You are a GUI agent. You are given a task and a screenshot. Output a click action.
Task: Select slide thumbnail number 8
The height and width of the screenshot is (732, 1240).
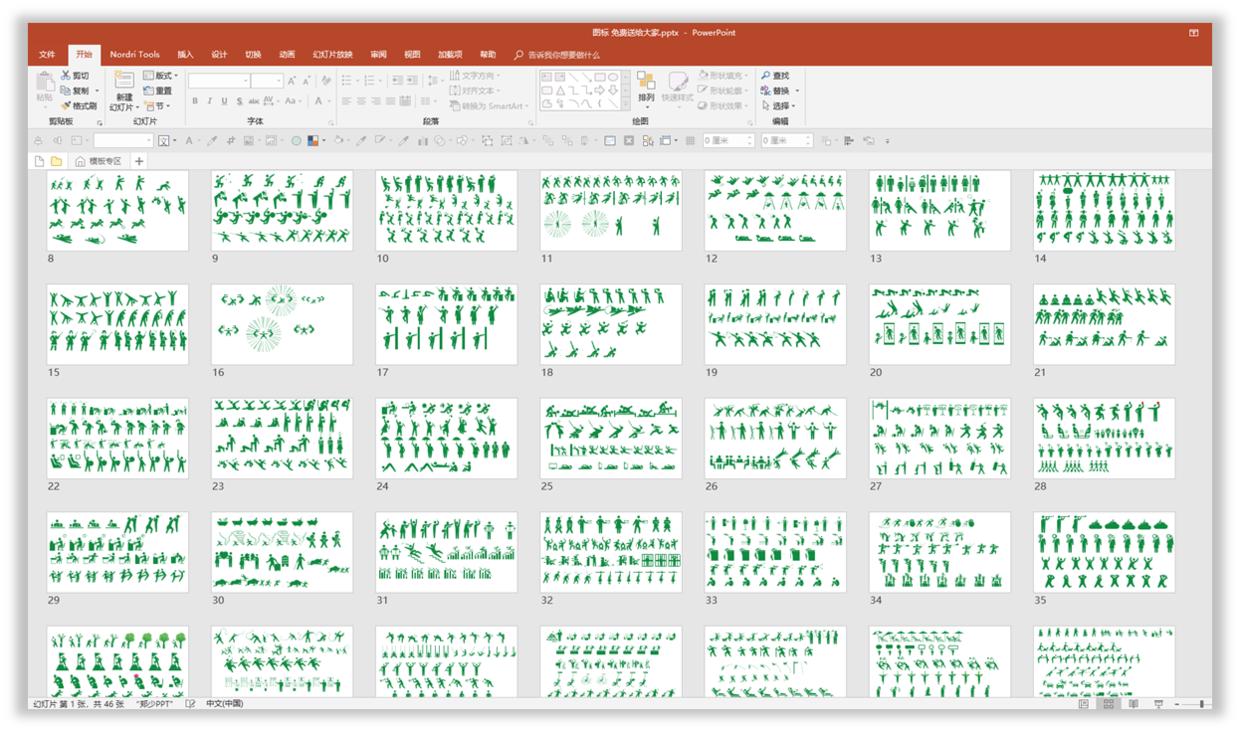118,210
